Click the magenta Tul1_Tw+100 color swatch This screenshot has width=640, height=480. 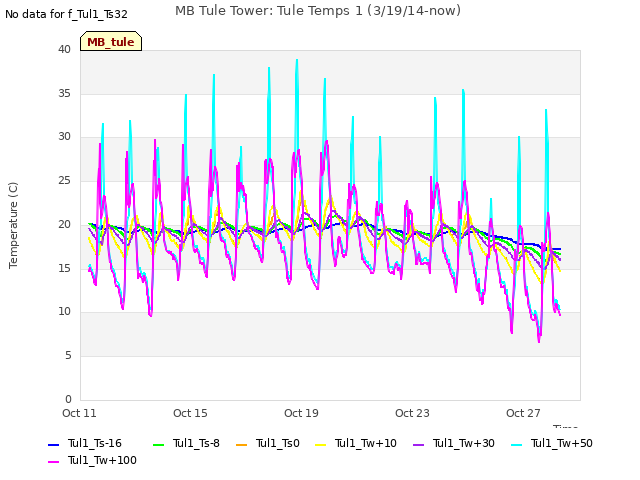tap(53, 462)
